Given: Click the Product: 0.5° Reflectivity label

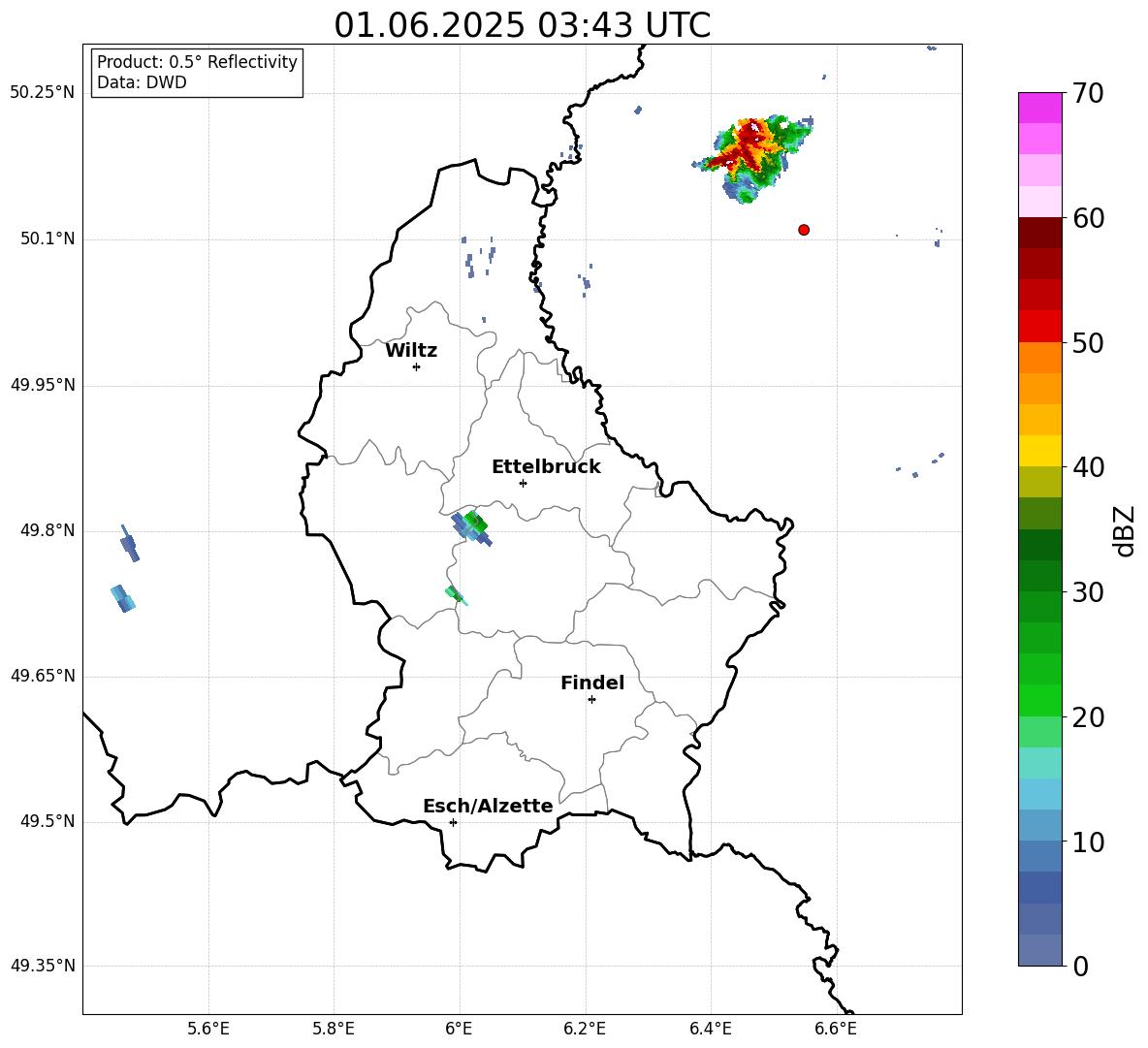Looking at the screenshot, I should (197, 62).
